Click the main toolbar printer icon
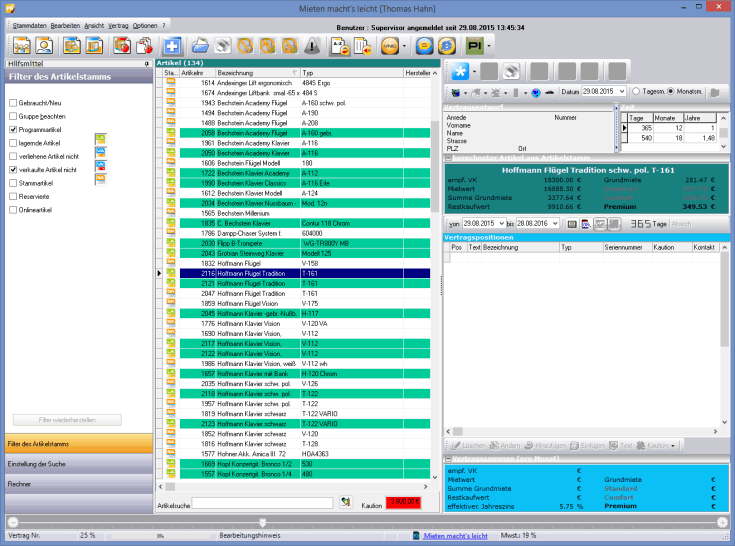This screenshot has width=735, height=546. 223,46
